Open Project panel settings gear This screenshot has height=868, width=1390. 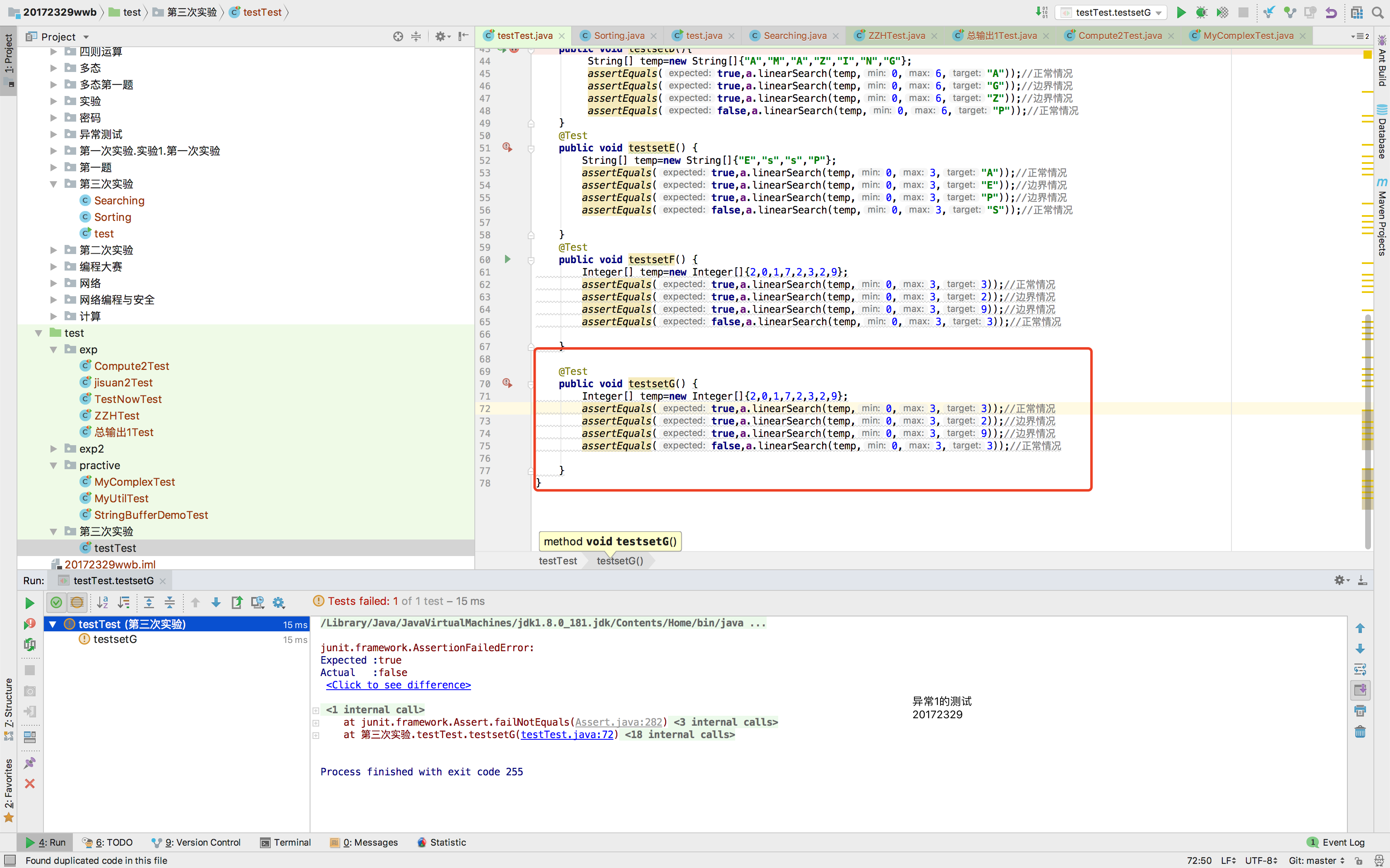442,37
